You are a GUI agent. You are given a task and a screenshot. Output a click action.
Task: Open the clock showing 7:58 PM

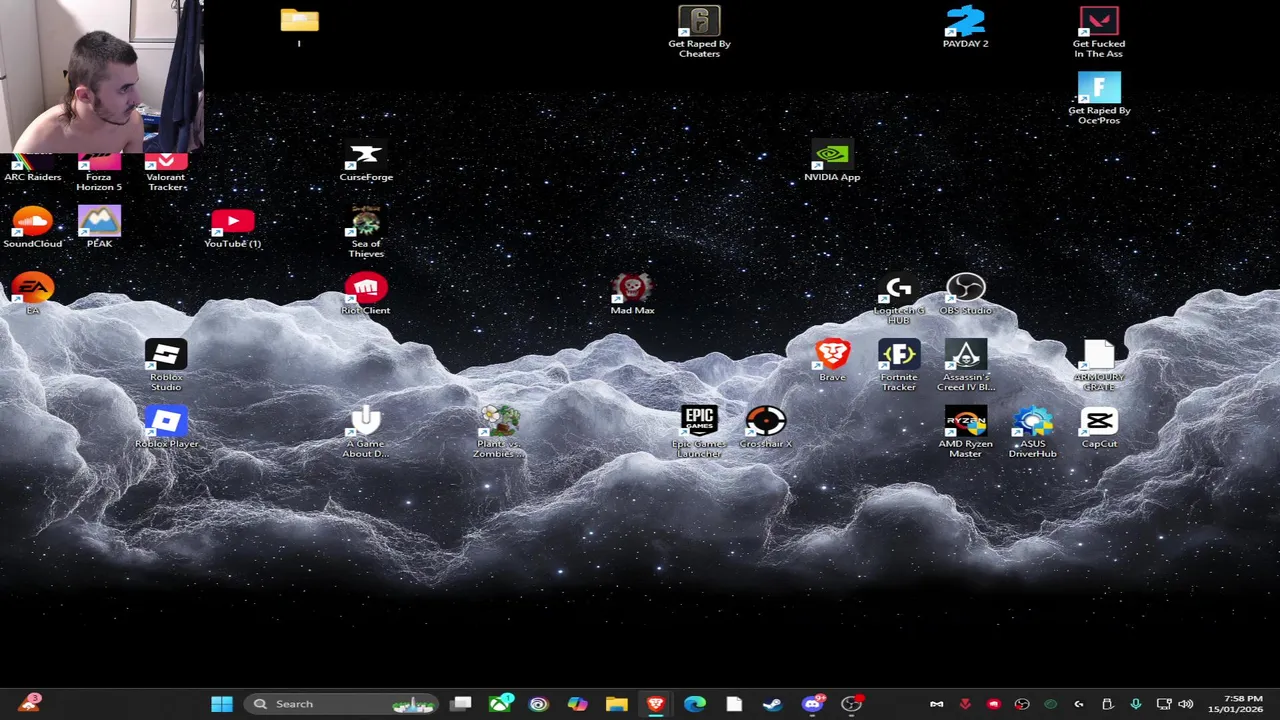1235,704
